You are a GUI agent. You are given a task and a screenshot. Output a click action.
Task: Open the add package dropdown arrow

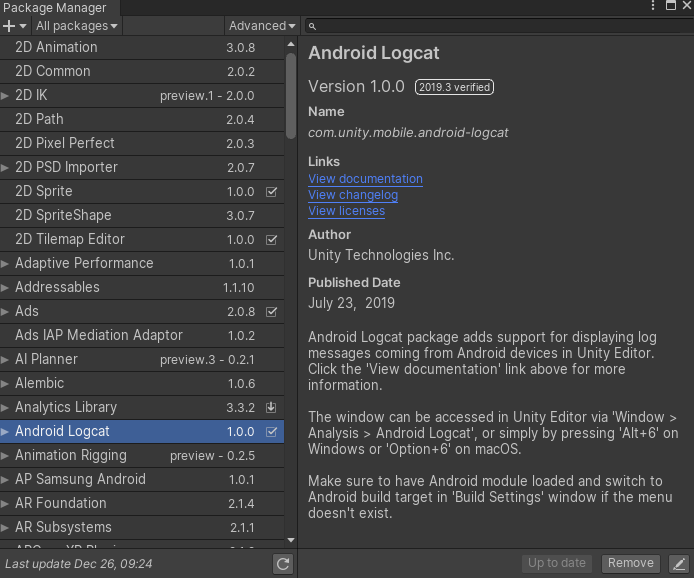(23, 27)
